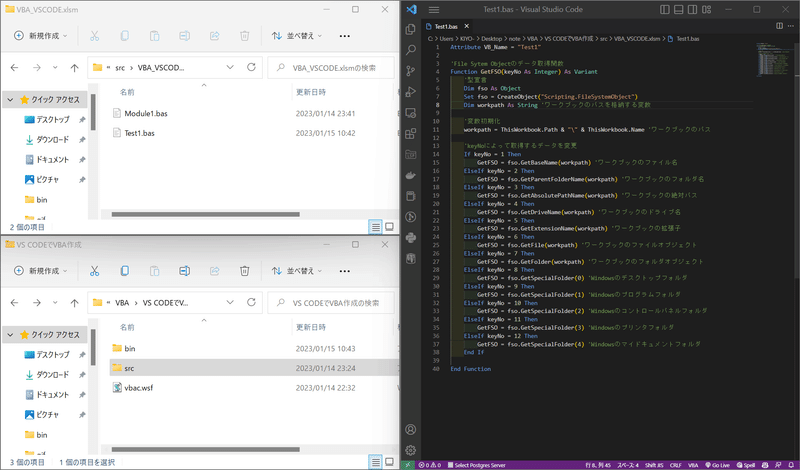Open the Manage gear in VS Code
Screen dimensions: 800x470
[x=410, y=450]
